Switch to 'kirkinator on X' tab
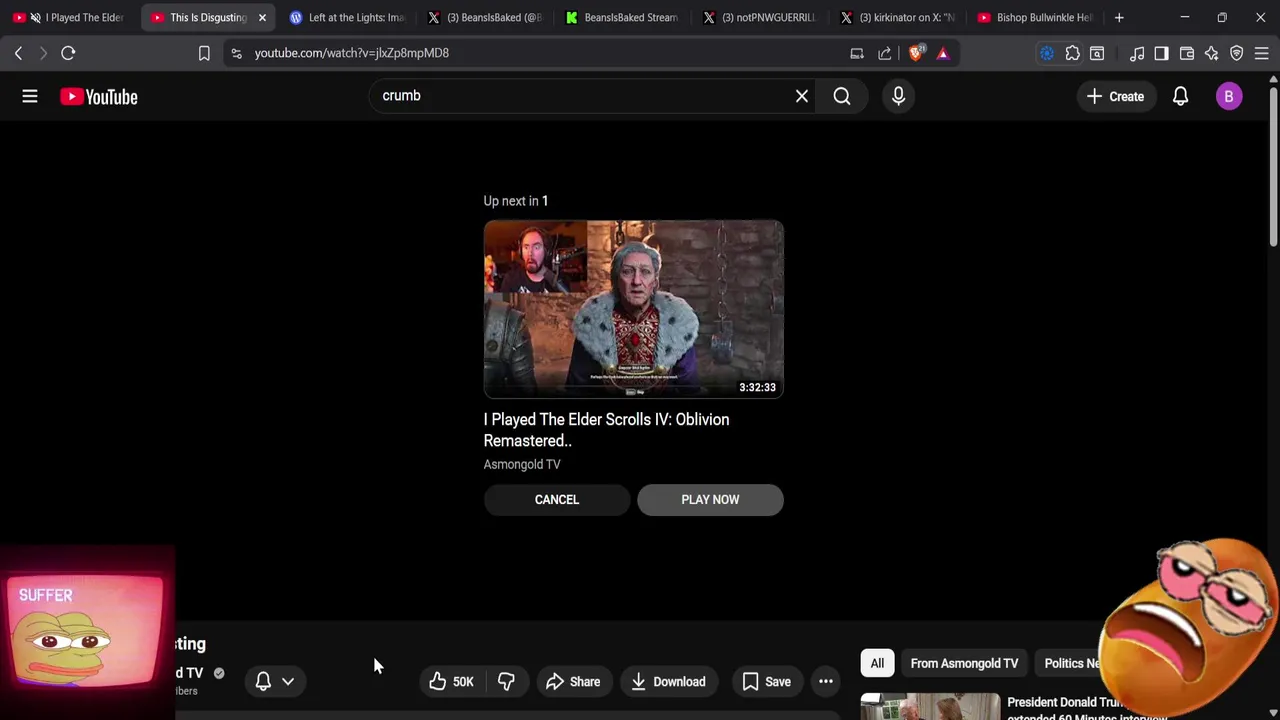Screen dimensions: 1280x720 point(898,17)
